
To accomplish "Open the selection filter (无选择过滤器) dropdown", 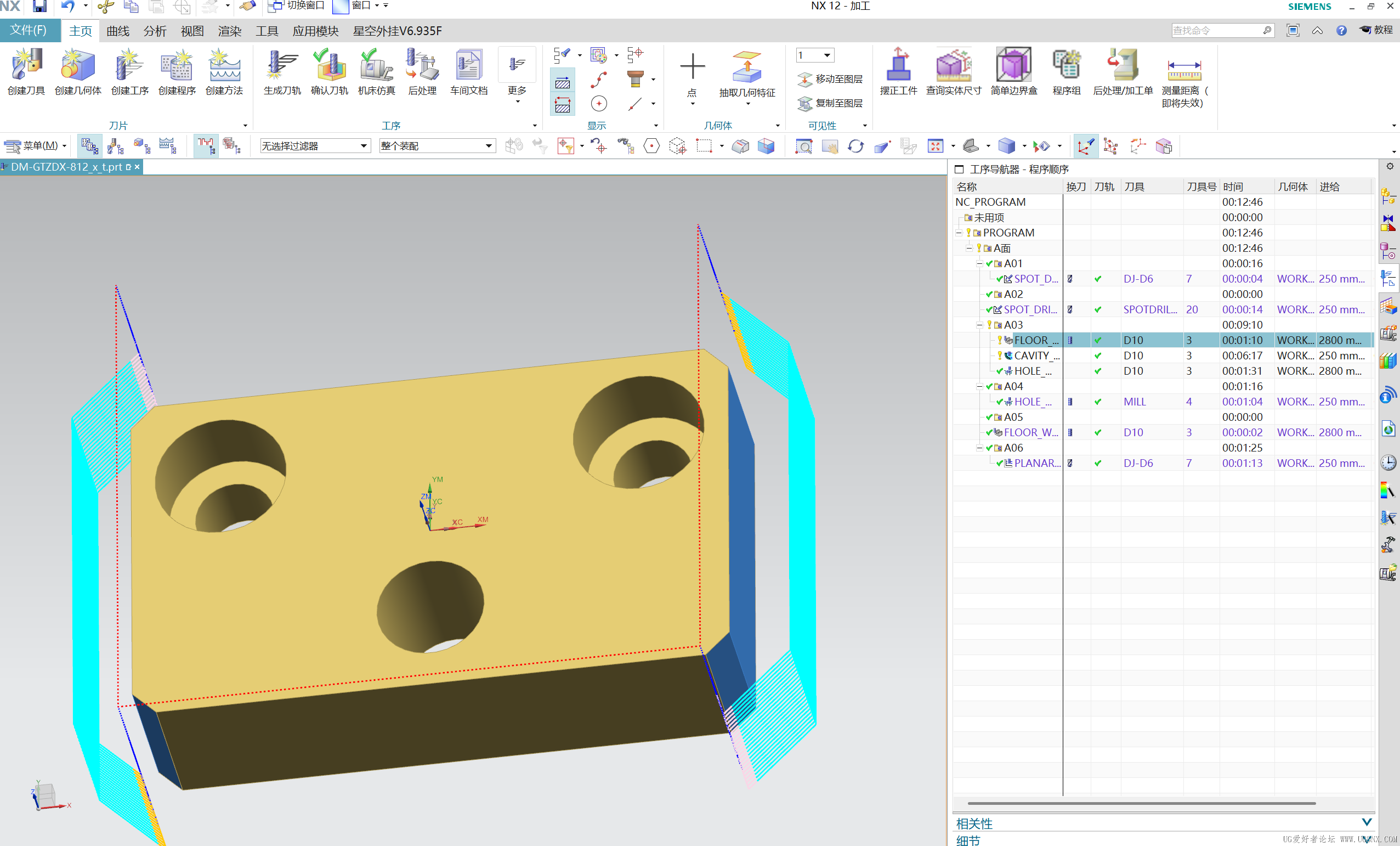I will (364, 146).
